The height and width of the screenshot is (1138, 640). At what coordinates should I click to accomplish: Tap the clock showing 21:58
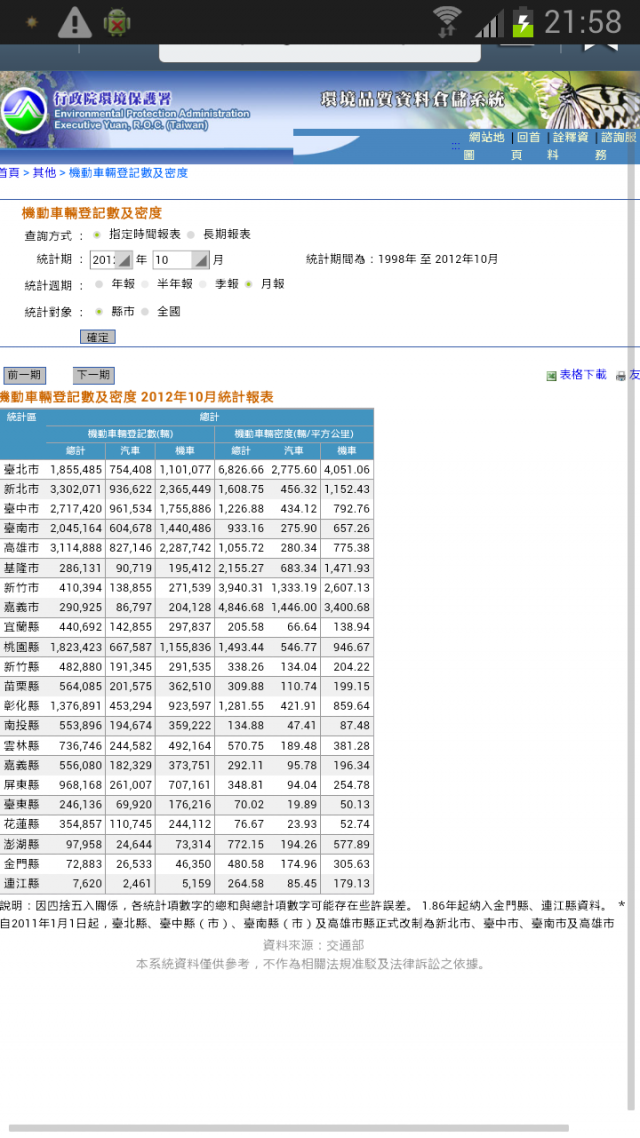[583, 22]
